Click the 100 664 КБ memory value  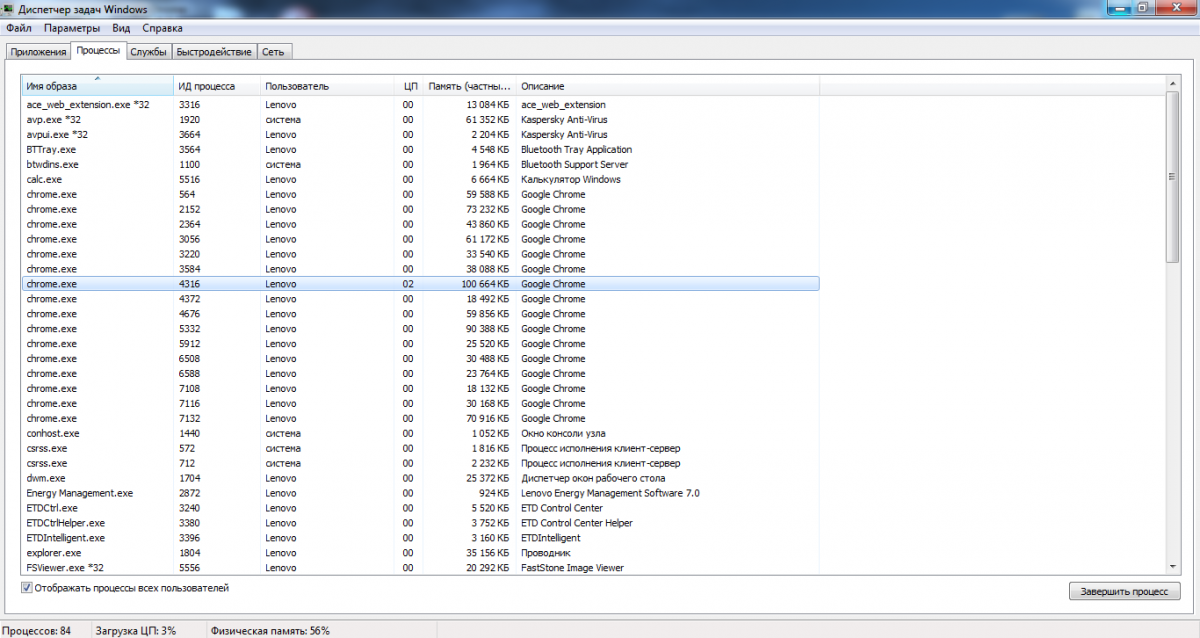point(484,284)
